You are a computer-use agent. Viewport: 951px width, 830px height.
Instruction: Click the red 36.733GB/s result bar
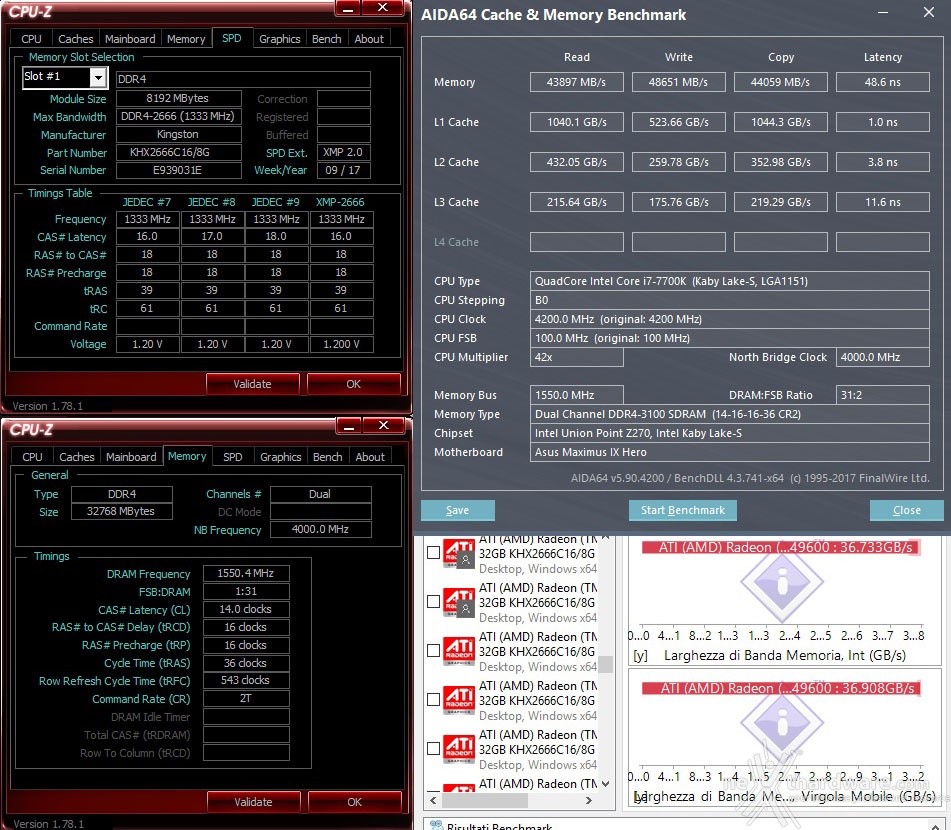click(x=781, y=547)
